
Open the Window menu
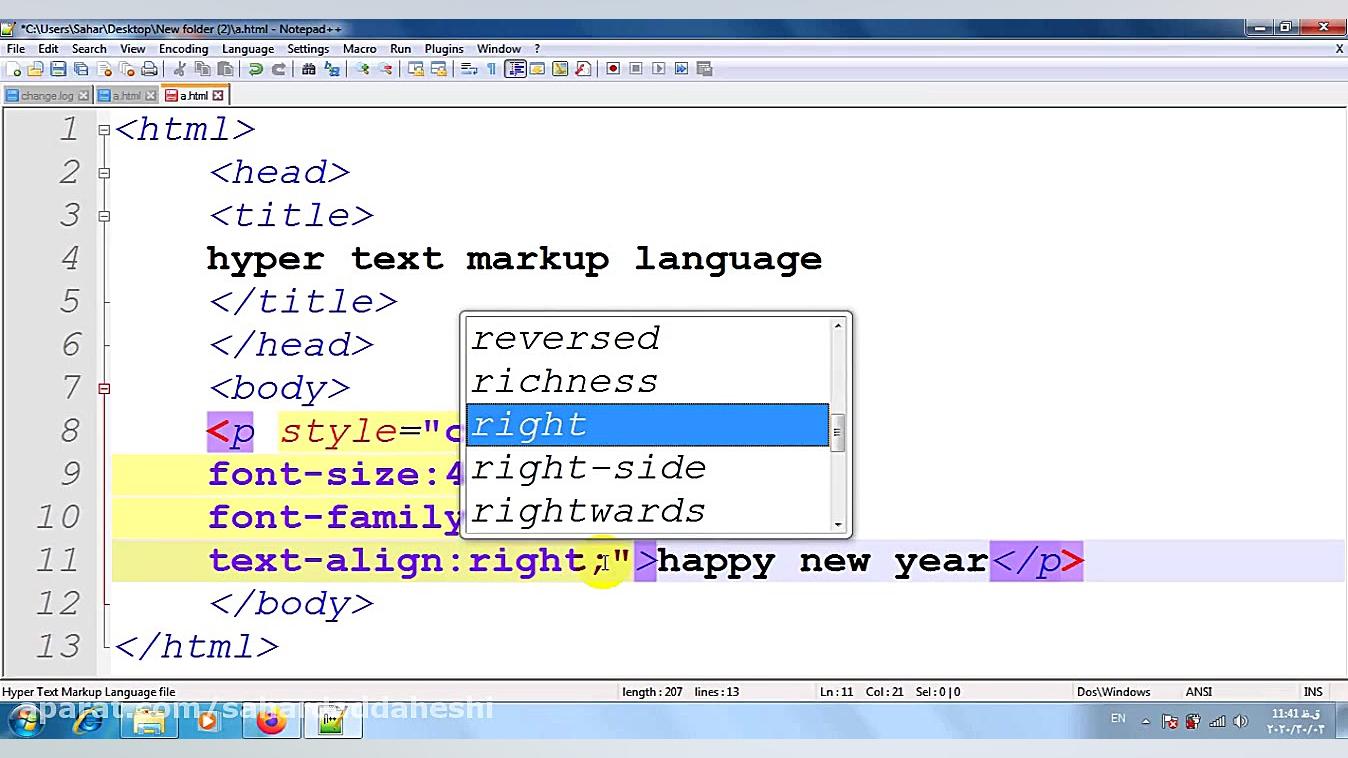[x=499, y=48]
